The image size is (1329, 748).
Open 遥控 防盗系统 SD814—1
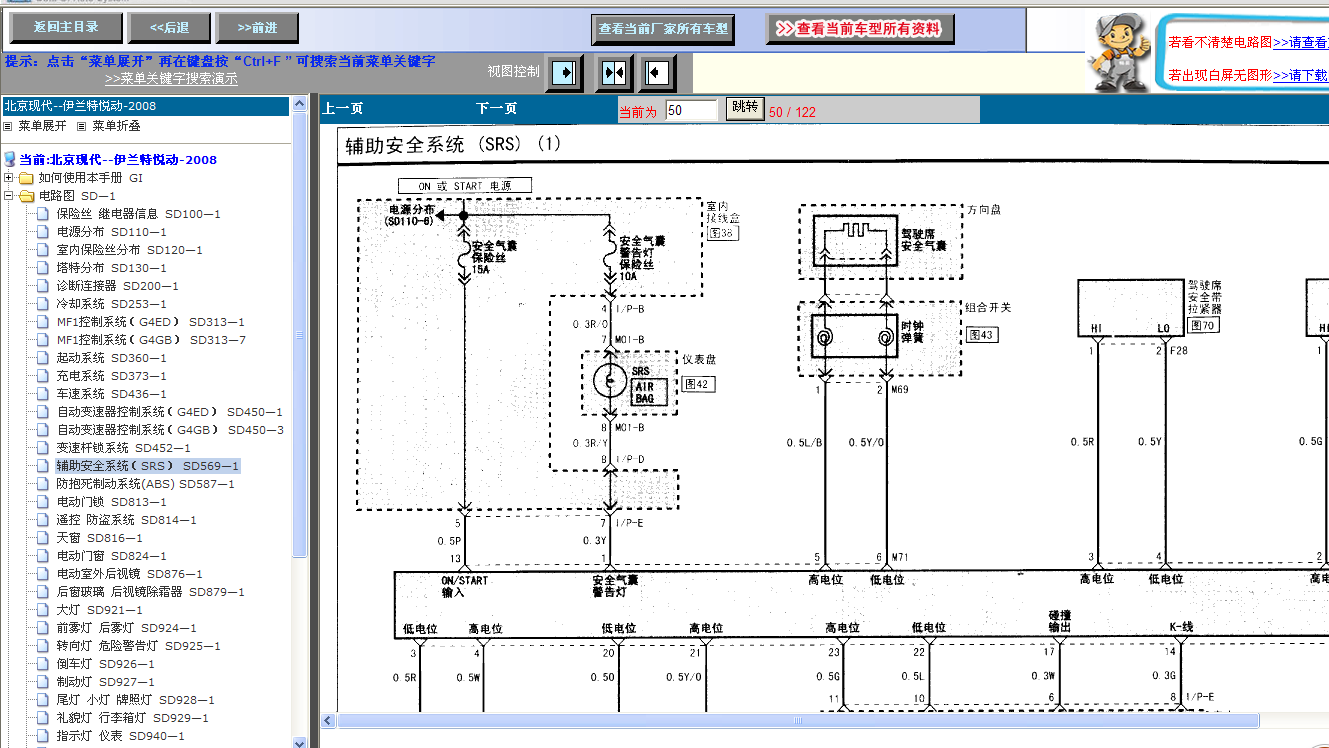[127, 520]
